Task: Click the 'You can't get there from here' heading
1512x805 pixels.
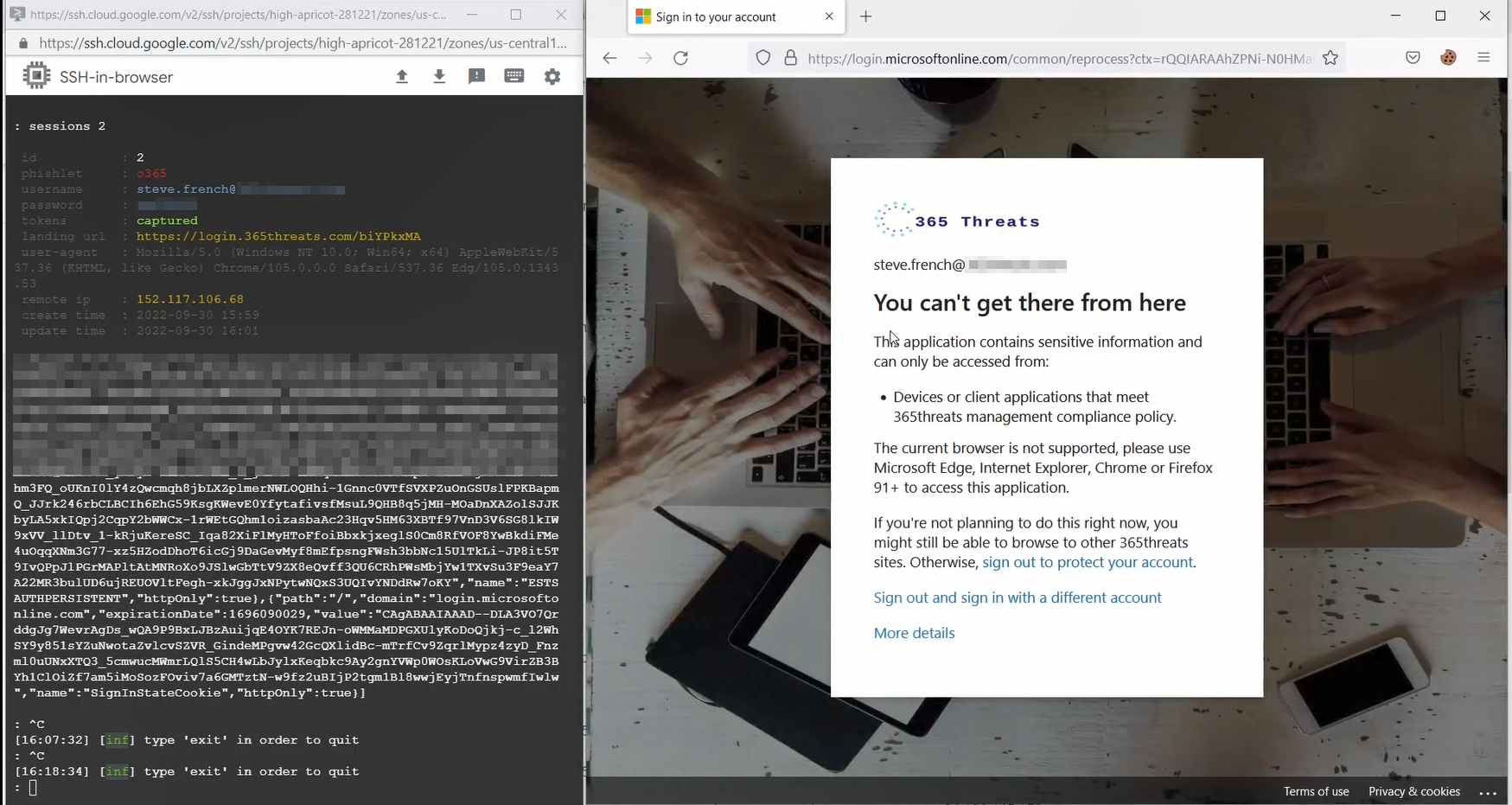Action: tap(1030, 303)
